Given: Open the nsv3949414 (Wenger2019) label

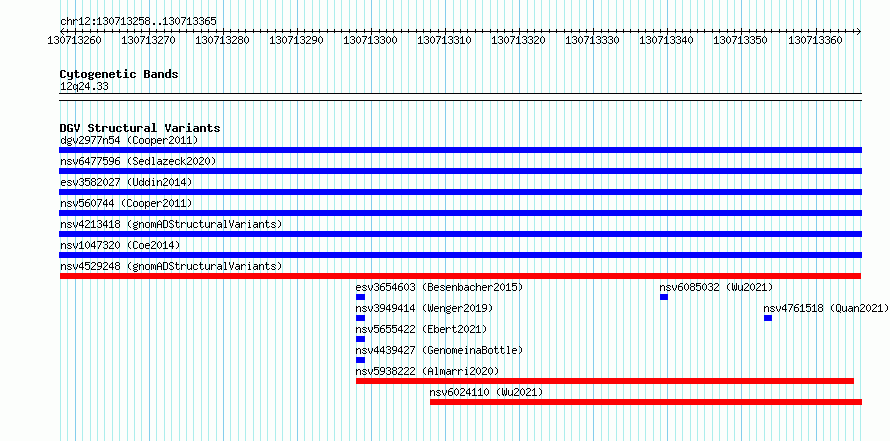Looking at the screenshot, I should click(x=425, y=308).
